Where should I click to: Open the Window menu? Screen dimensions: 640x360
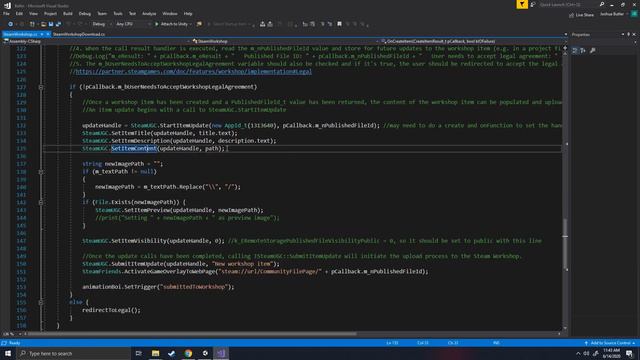[x=170, y=14]
